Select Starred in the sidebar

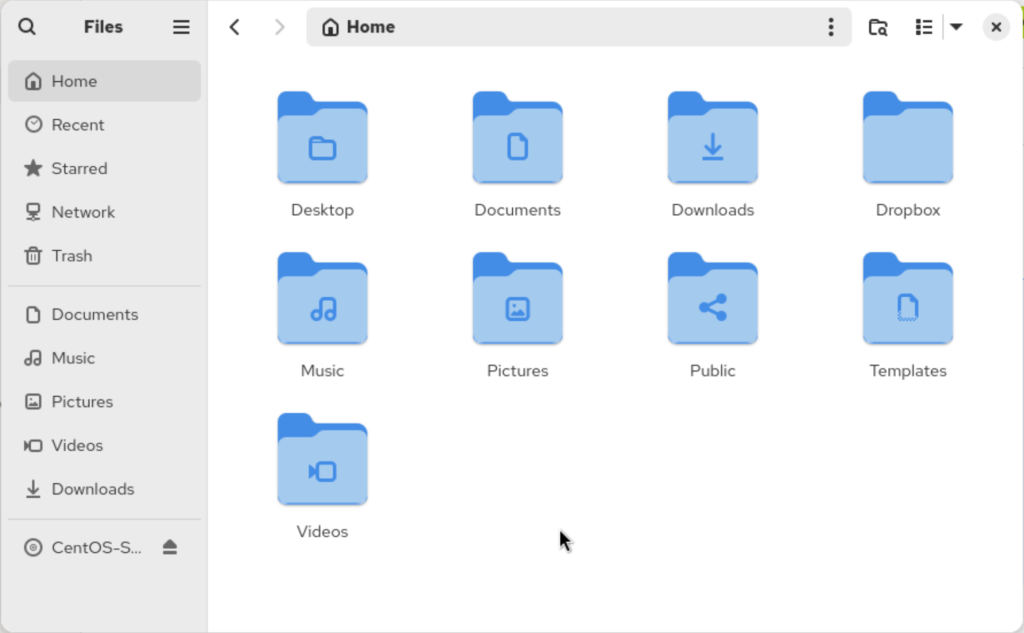[x=78, y=168]
